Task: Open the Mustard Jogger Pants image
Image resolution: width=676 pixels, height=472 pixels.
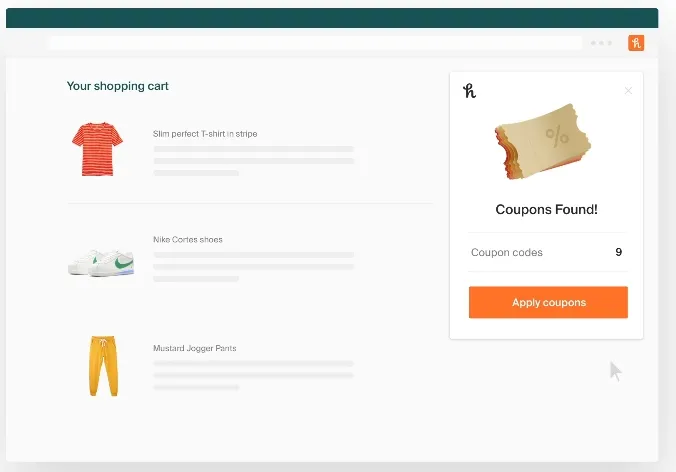Action: [x=103, y=366]
